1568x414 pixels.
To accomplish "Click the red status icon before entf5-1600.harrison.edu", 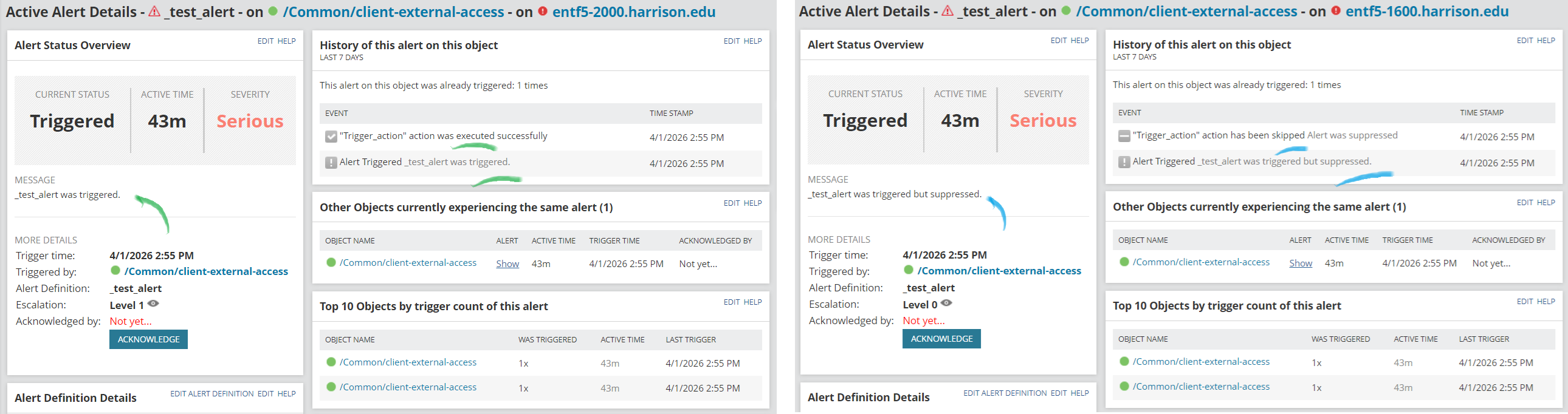I will (1336, 10).
